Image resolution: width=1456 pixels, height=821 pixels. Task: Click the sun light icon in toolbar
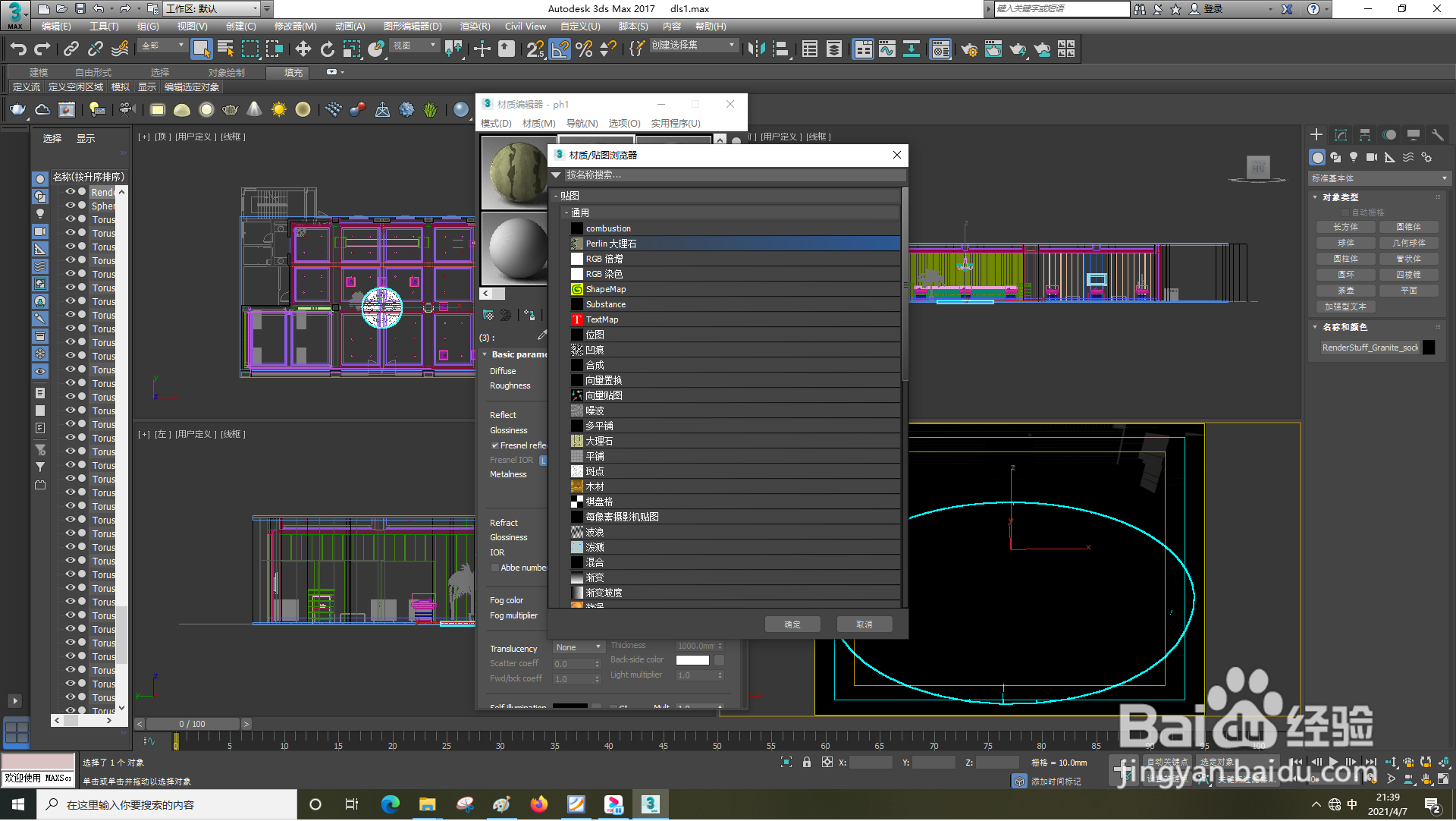[279, 110]
